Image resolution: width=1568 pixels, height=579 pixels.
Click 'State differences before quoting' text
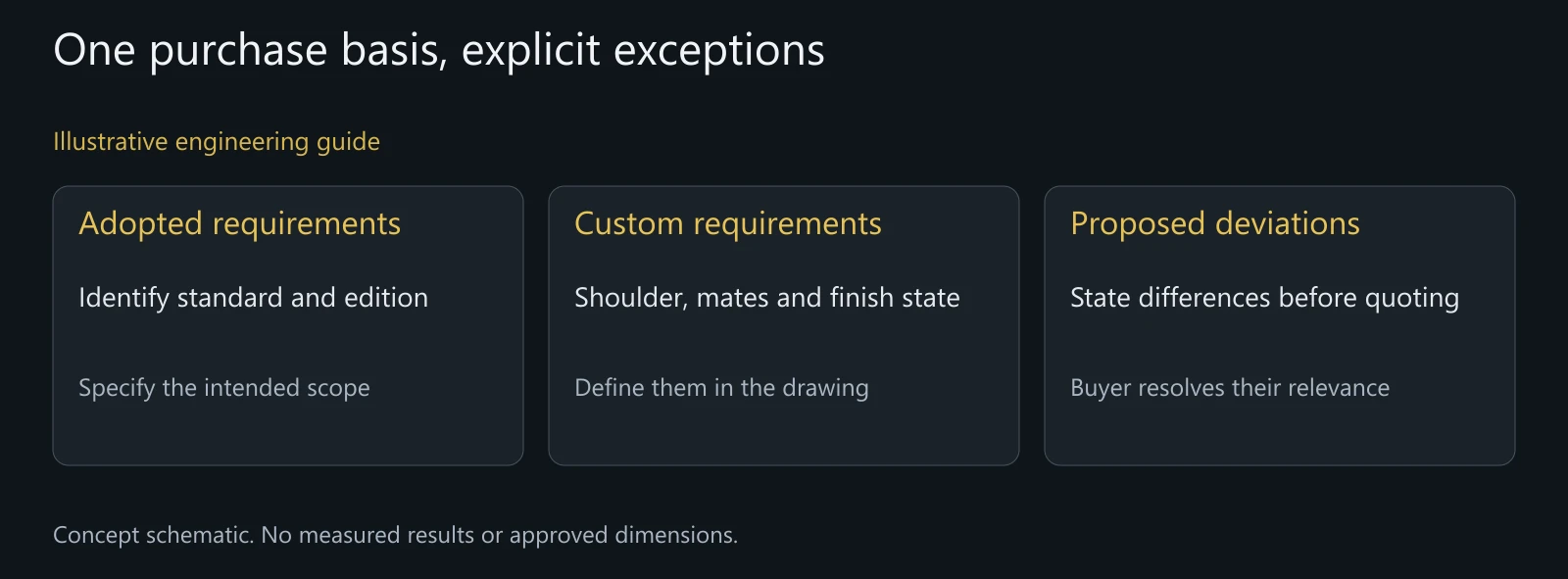click(x=1264, y=298)
